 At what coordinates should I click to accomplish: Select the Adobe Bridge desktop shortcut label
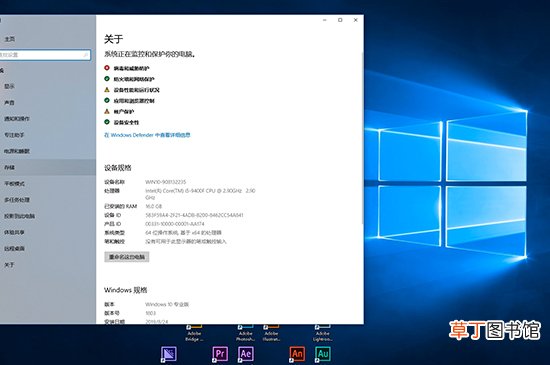(194, 336)
